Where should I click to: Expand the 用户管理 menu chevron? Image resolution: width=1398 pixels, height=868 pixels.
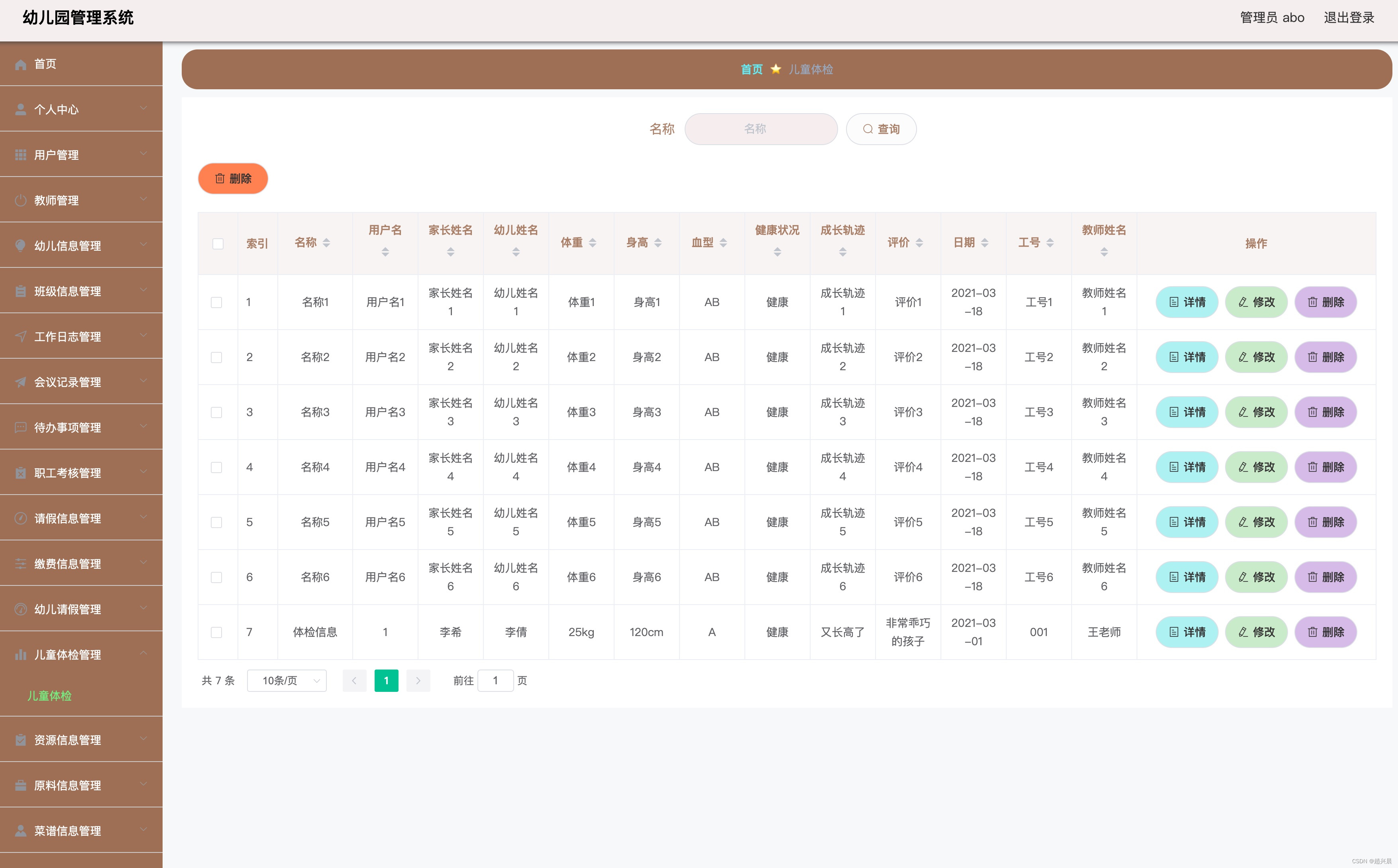point(143,153)
